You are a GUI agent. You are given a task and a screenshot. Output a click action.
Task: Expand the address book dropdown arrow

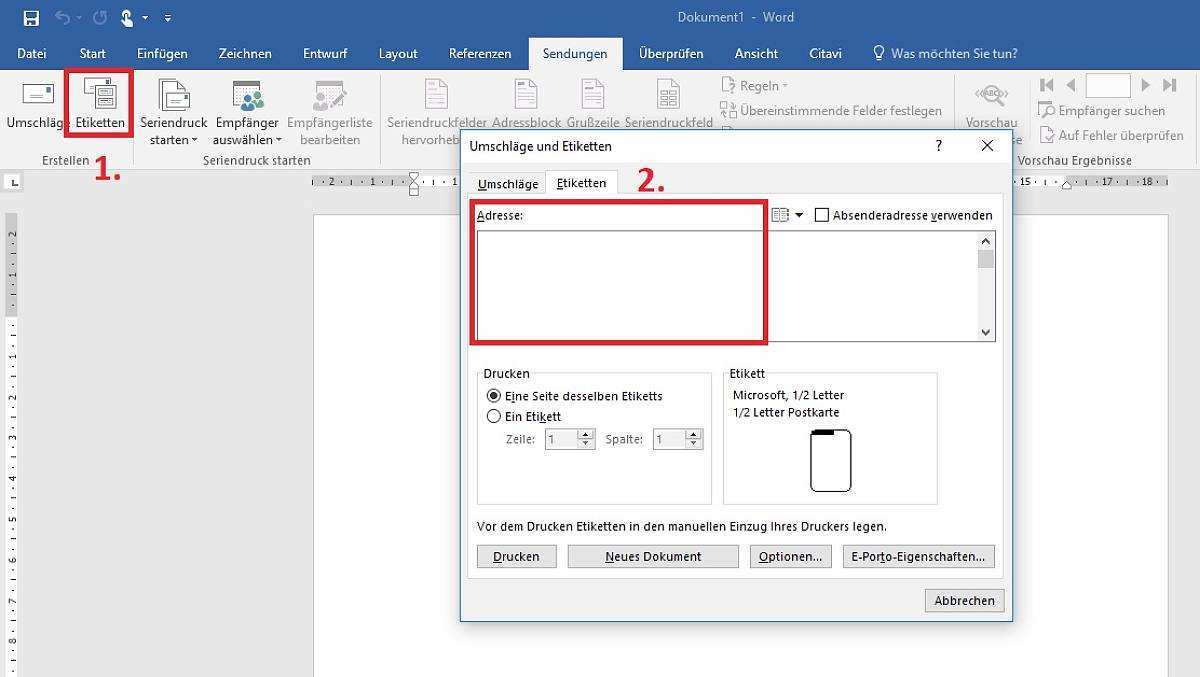799,215
